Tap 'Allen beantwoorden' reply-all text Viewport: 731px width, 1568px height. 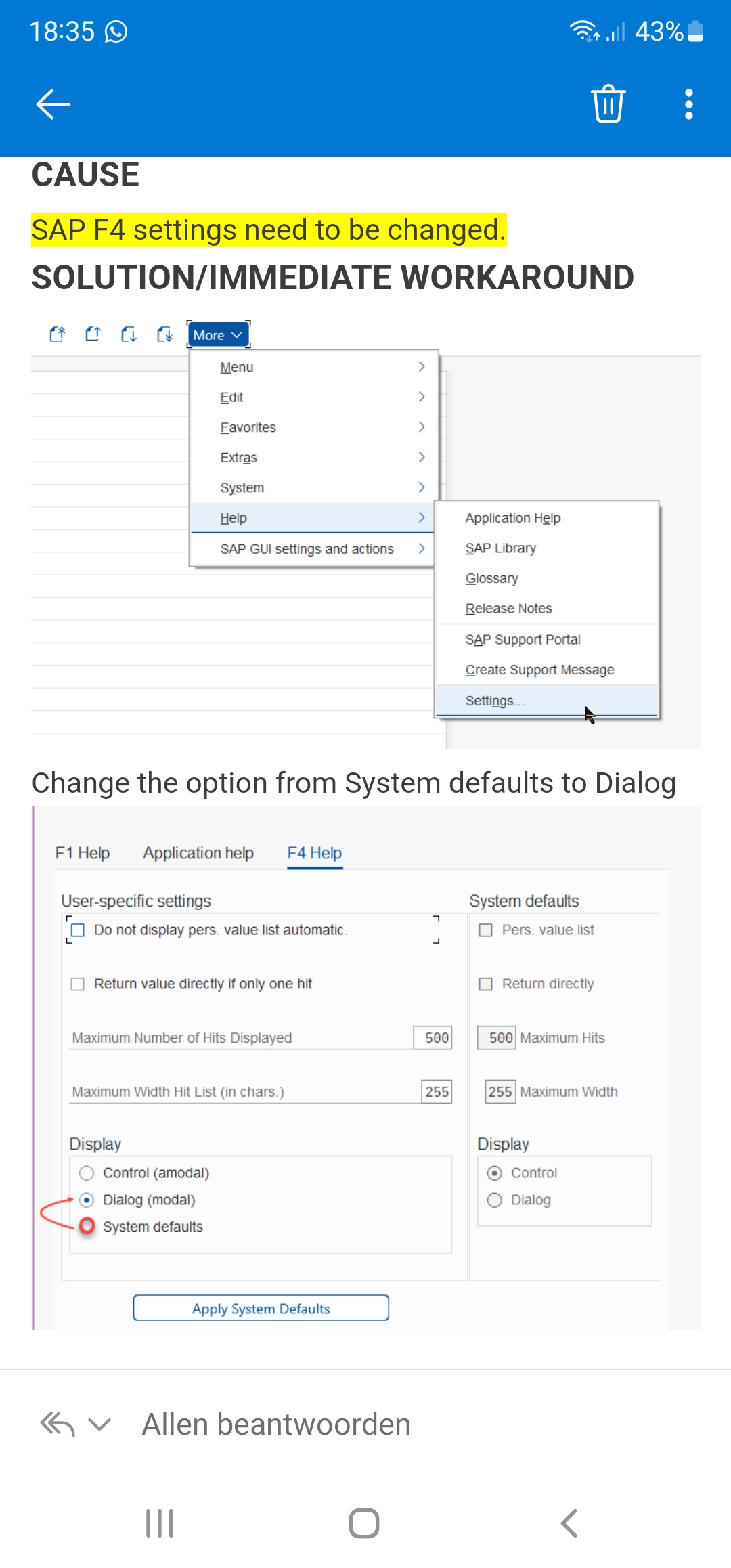[276, 1424]
